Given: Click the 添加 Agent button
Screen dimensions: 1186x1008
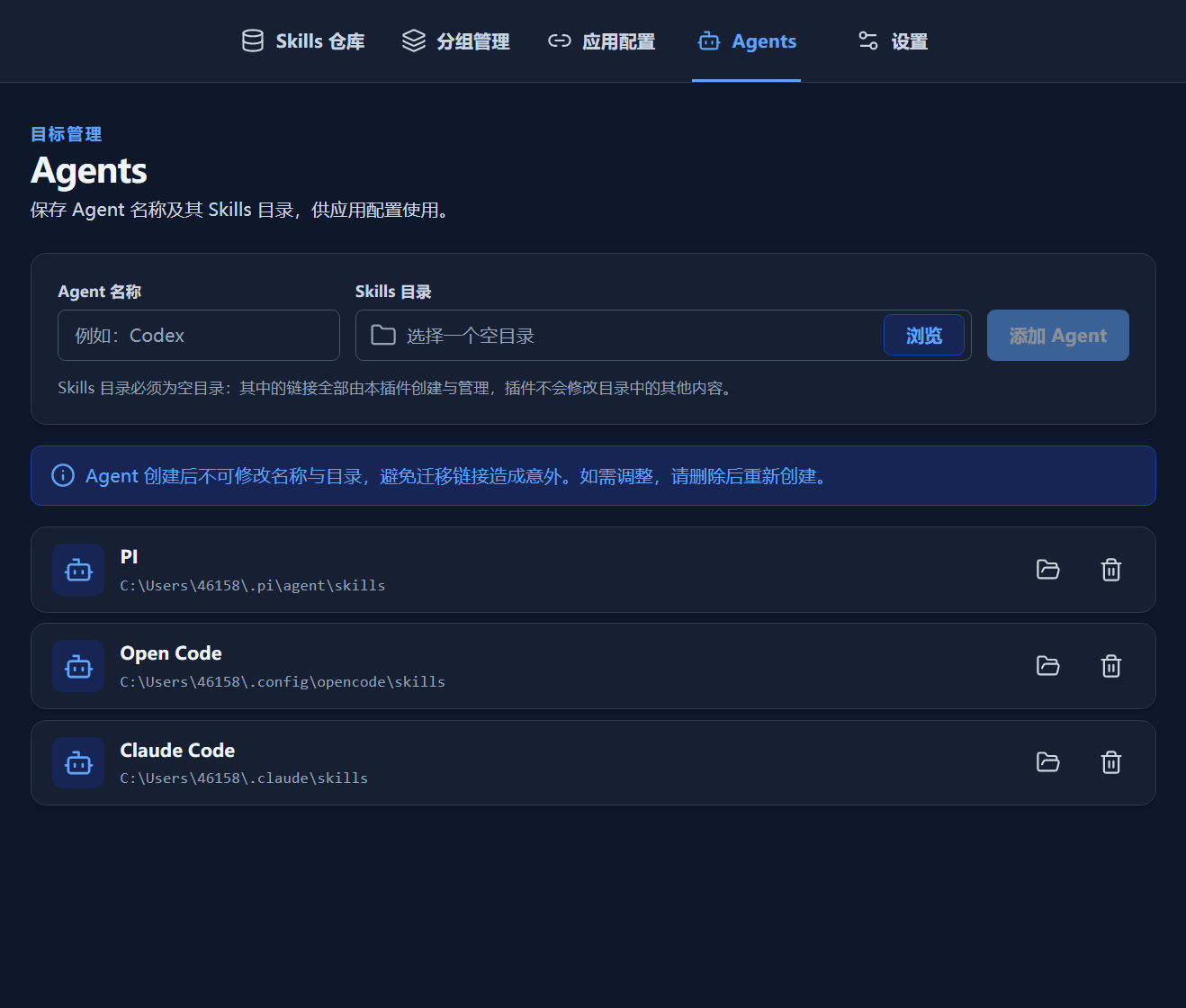Looking at the screenshot, I should (1058, 336).
